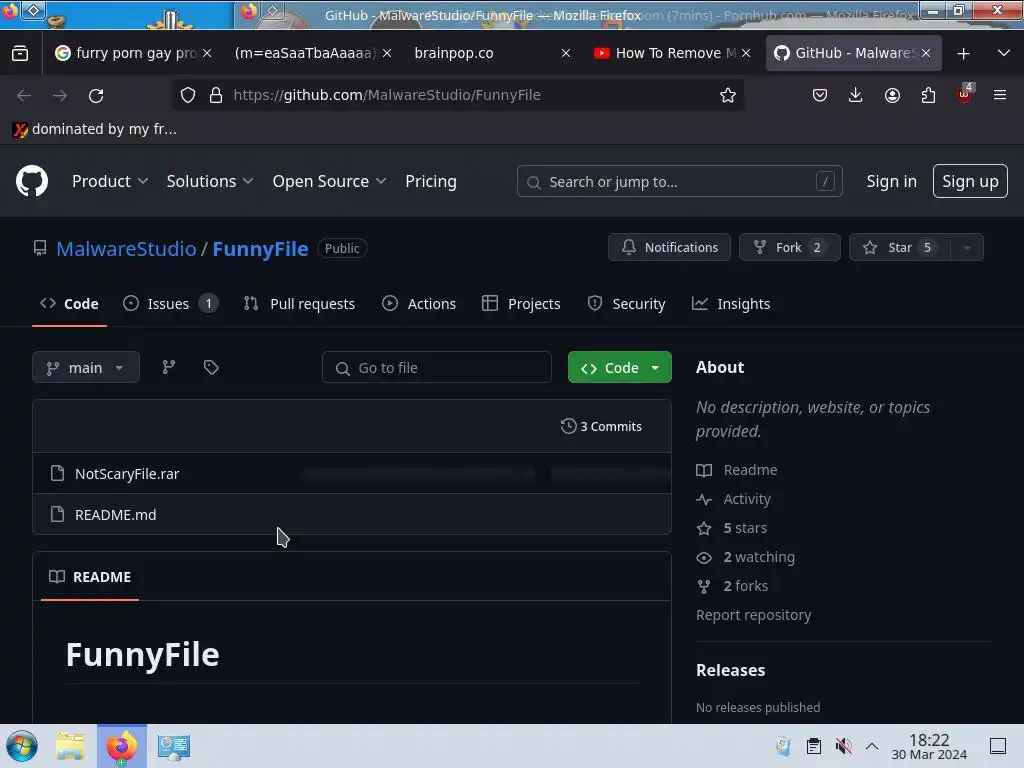The image size is (1024, 768).
Task: List all tabs with the chevron
Action: [1004, 53]
